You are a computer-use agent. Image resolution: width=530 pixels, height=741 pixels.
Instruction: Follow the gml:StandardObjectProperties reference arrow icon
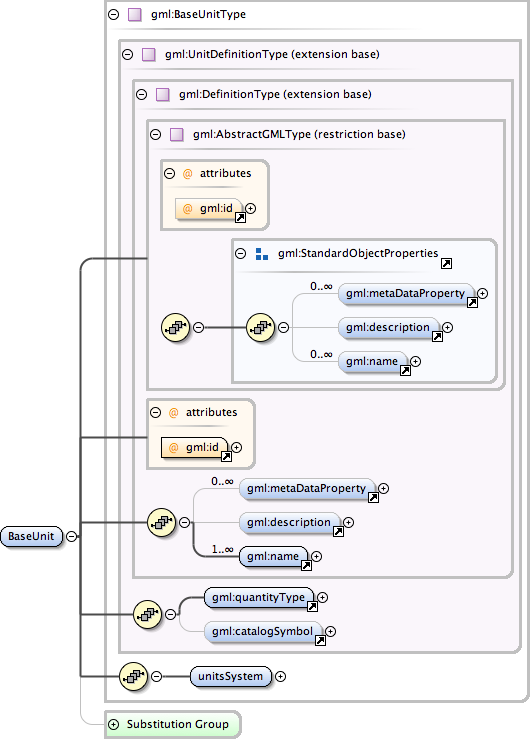[446, 264]
